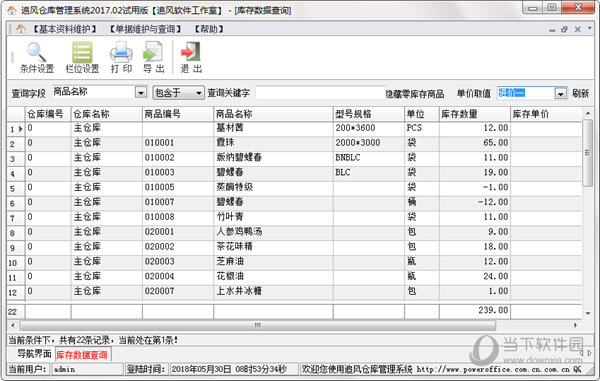Click 010002 product code cell
This screenshot has height=381, width=600.
click(x=178, y=158)
